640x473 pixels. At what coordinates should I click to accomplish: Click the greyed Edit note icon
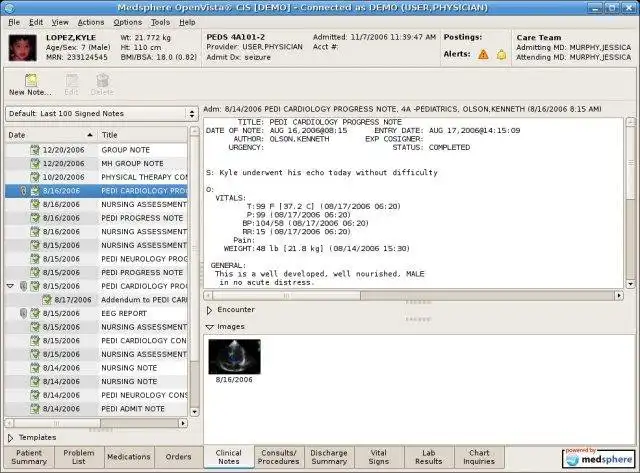pos(71,80)
